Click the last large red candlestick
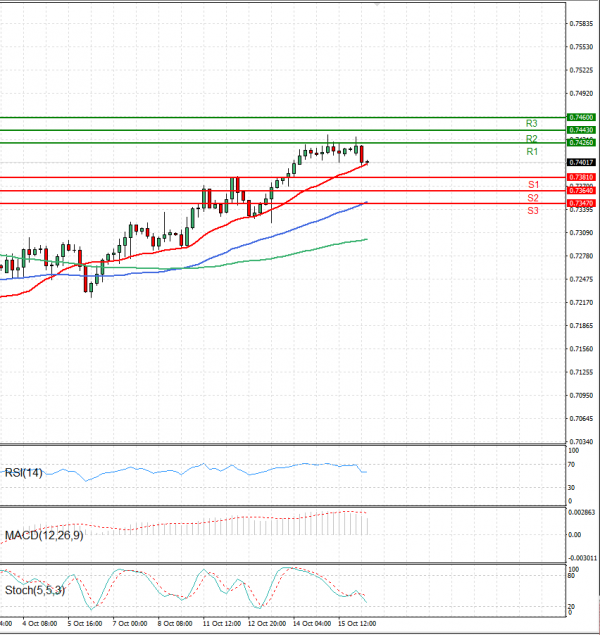Viewport: 600px width, 635px height. (362, 154)
